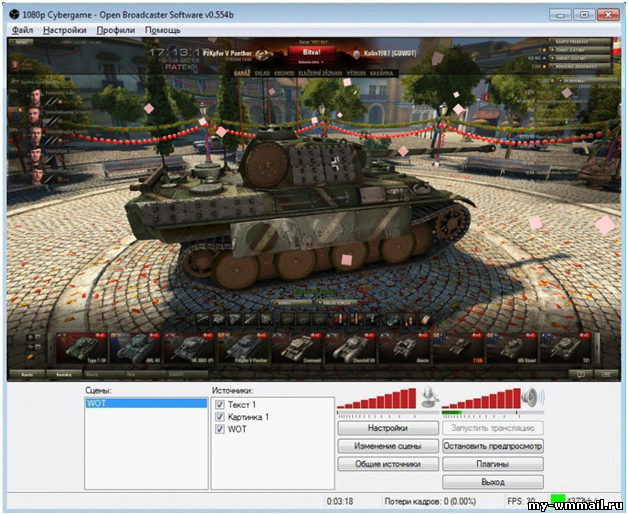Select the PzKpfw V Panther carousel thumbnail

point(243,348)
